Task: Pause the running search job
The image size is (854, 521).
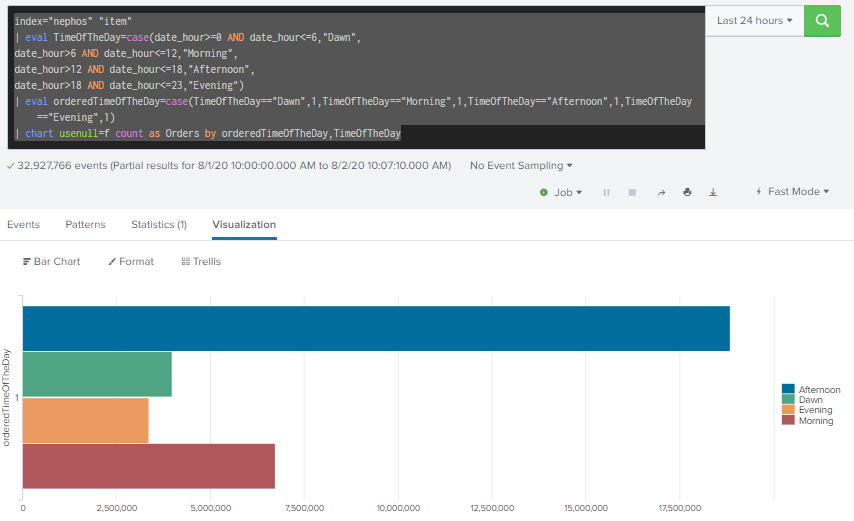Action: [x=606, y=192]
